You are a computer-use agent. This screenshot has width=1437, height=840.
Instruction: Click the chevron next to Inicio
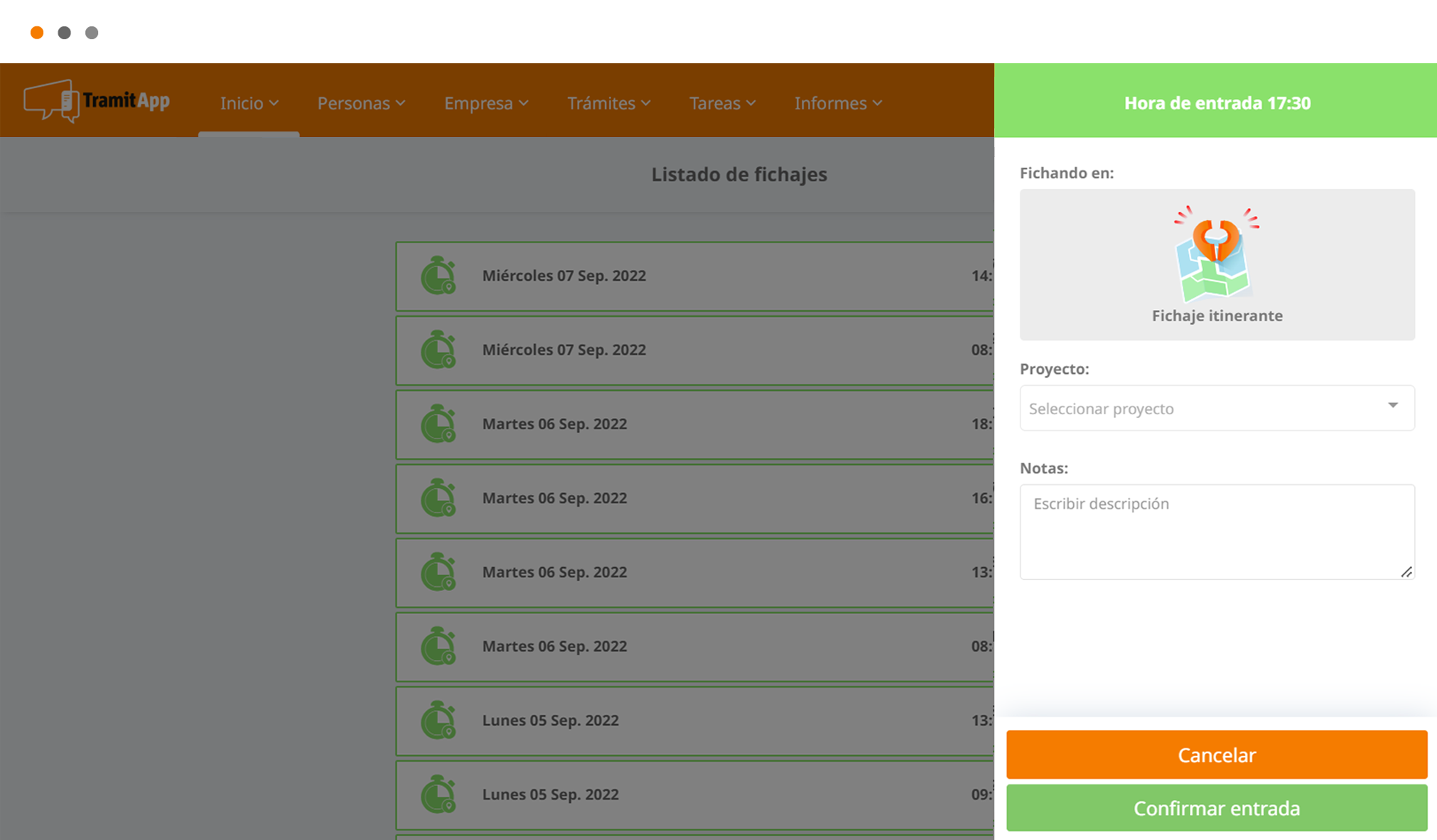(274, 104)
